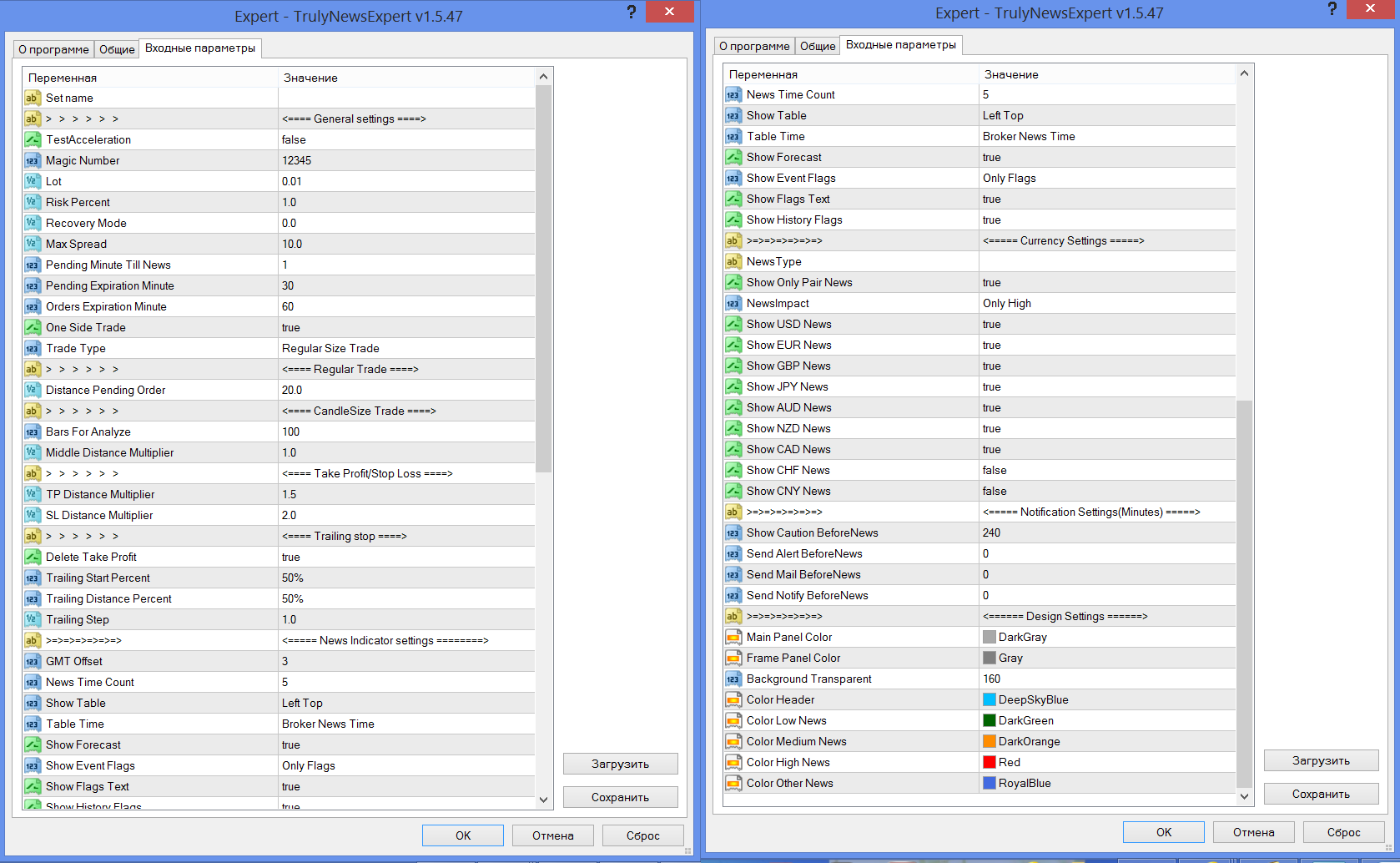Click the integer icon beside Magic Number
The height and width of the screenshot is (863, 1400).
coord(32,160)
